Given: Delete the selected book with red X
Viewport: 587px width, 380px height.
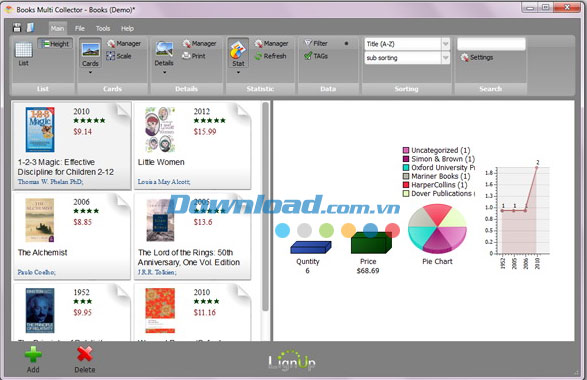Looking at the screenshot, I should pyautogui.click(x=85, y=354).
